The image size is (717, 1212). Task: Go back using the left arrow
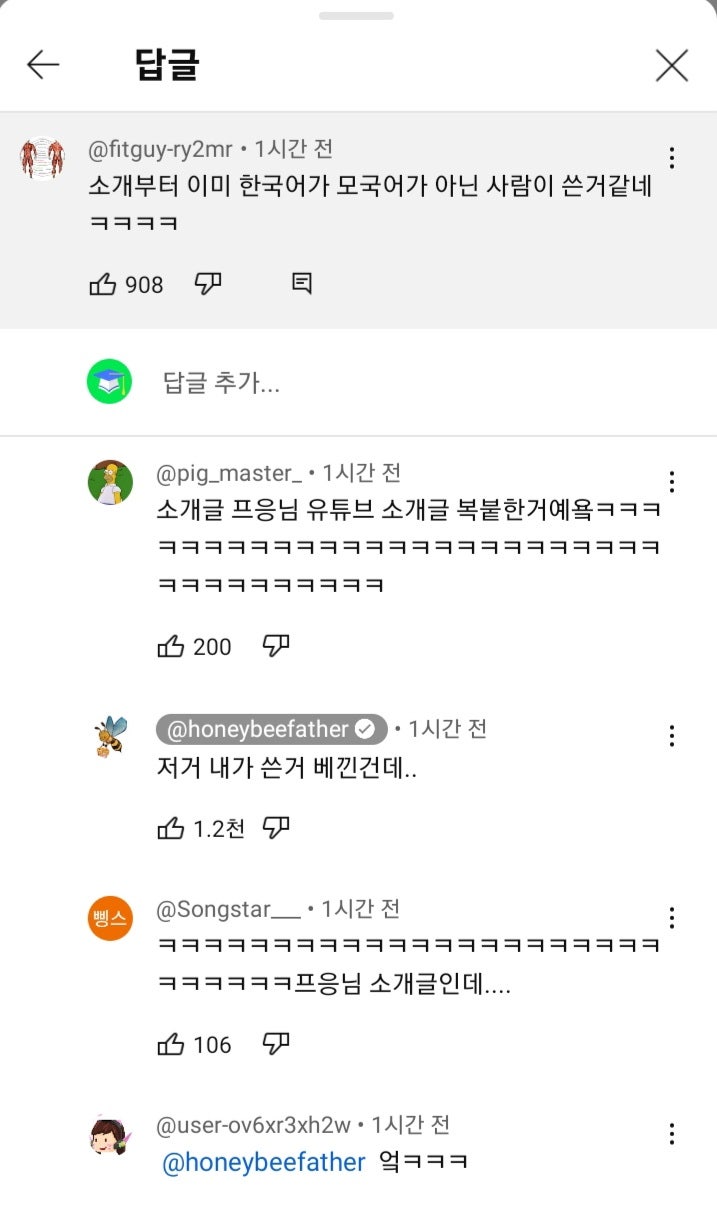[43, 66]
